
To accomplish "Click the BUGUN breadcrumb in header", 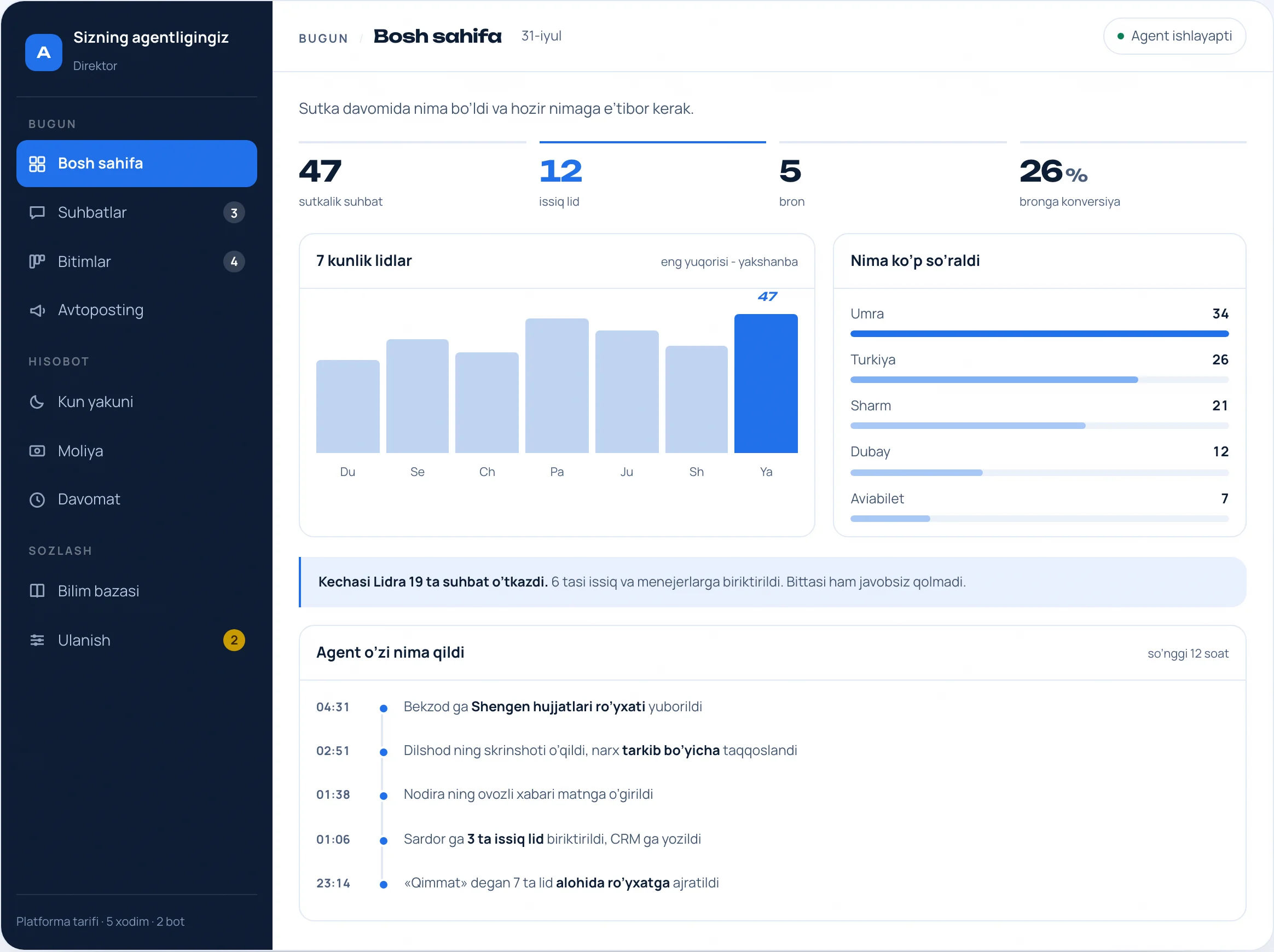I will (323, 39).
